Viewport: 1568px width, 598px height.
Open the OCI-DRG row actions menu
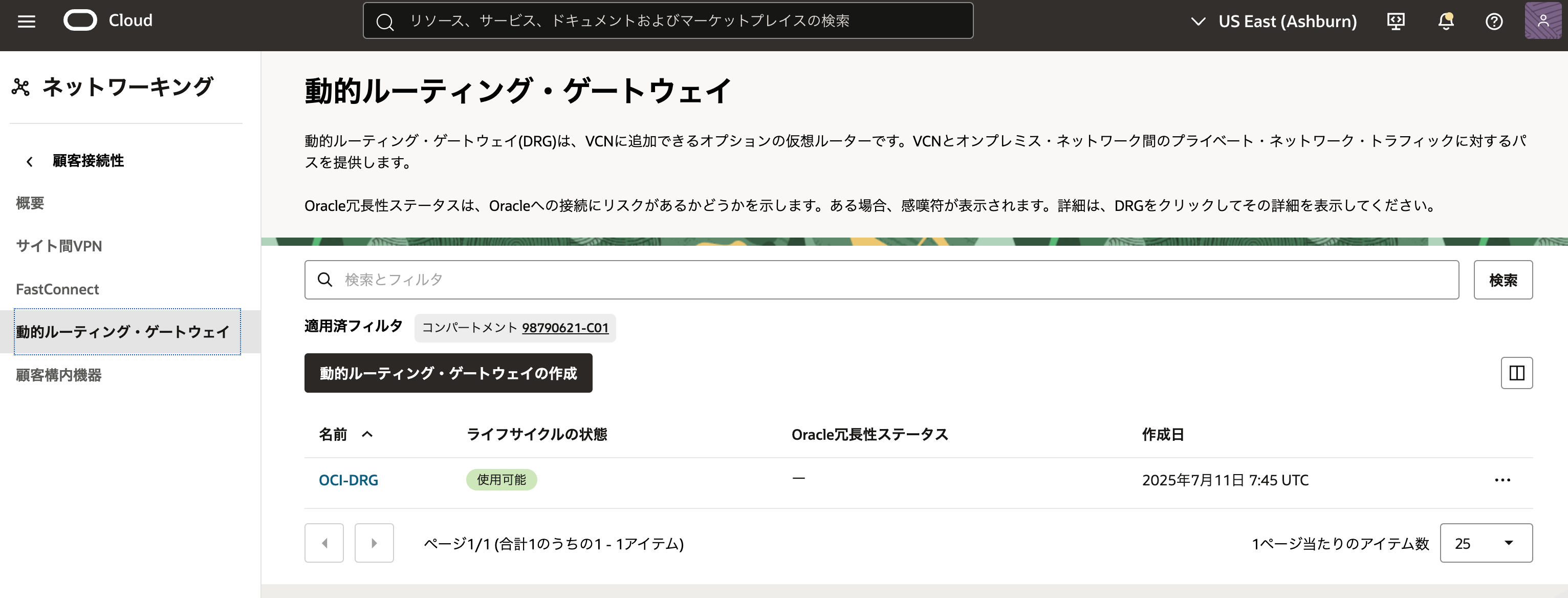(1502, 480)
